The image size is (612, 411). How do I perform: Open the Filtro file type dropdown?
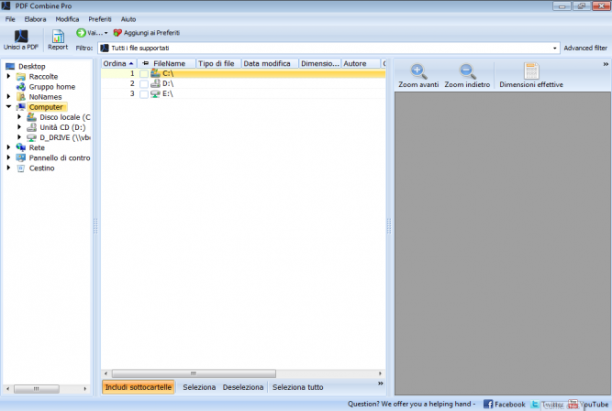pyautogui.click(x=329, y=48)
